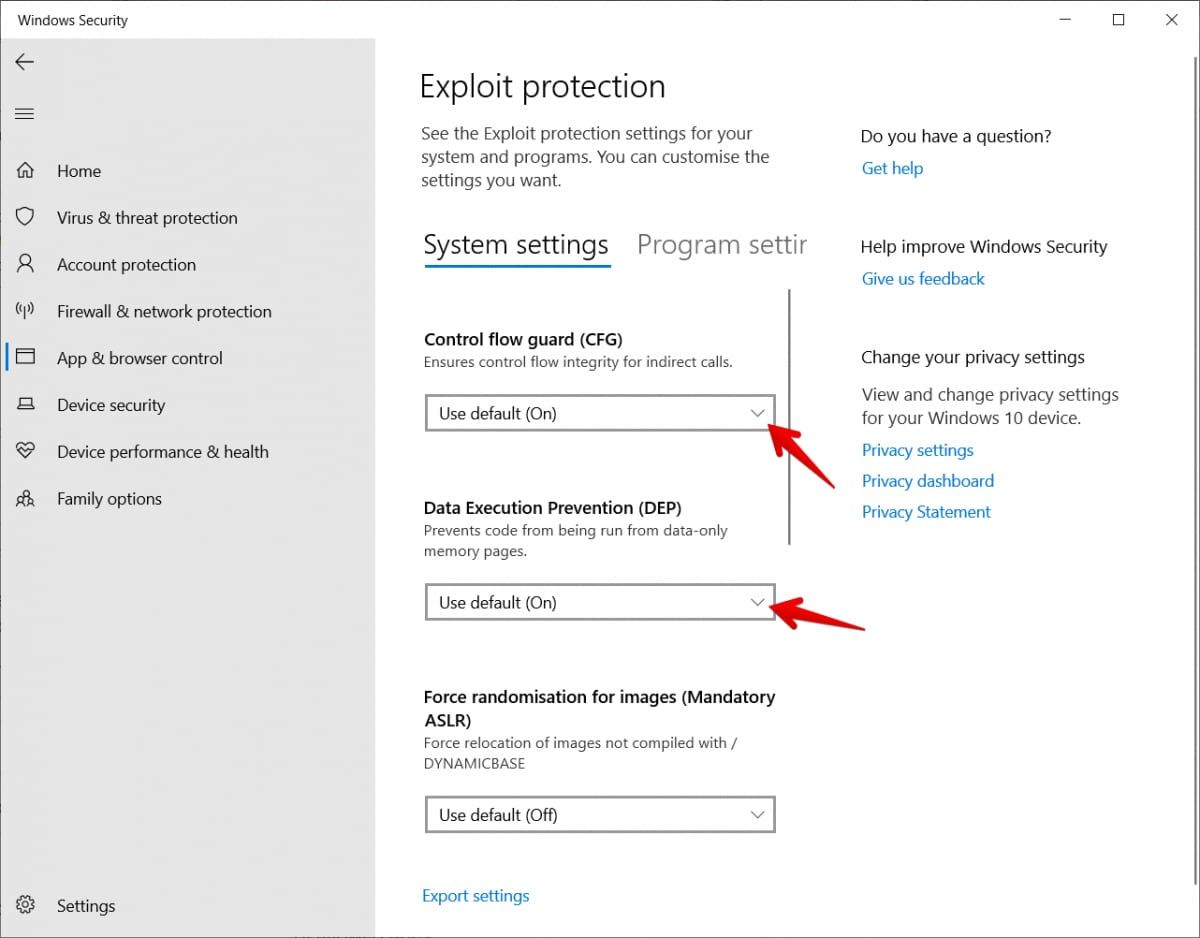Open Device security section
This screenshot has width=1200, height=938.
(111, 405)
